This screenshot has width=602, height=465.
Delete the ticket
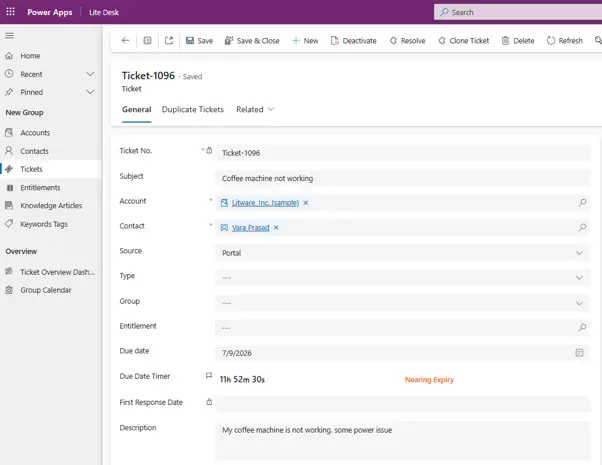coord(518,41)
